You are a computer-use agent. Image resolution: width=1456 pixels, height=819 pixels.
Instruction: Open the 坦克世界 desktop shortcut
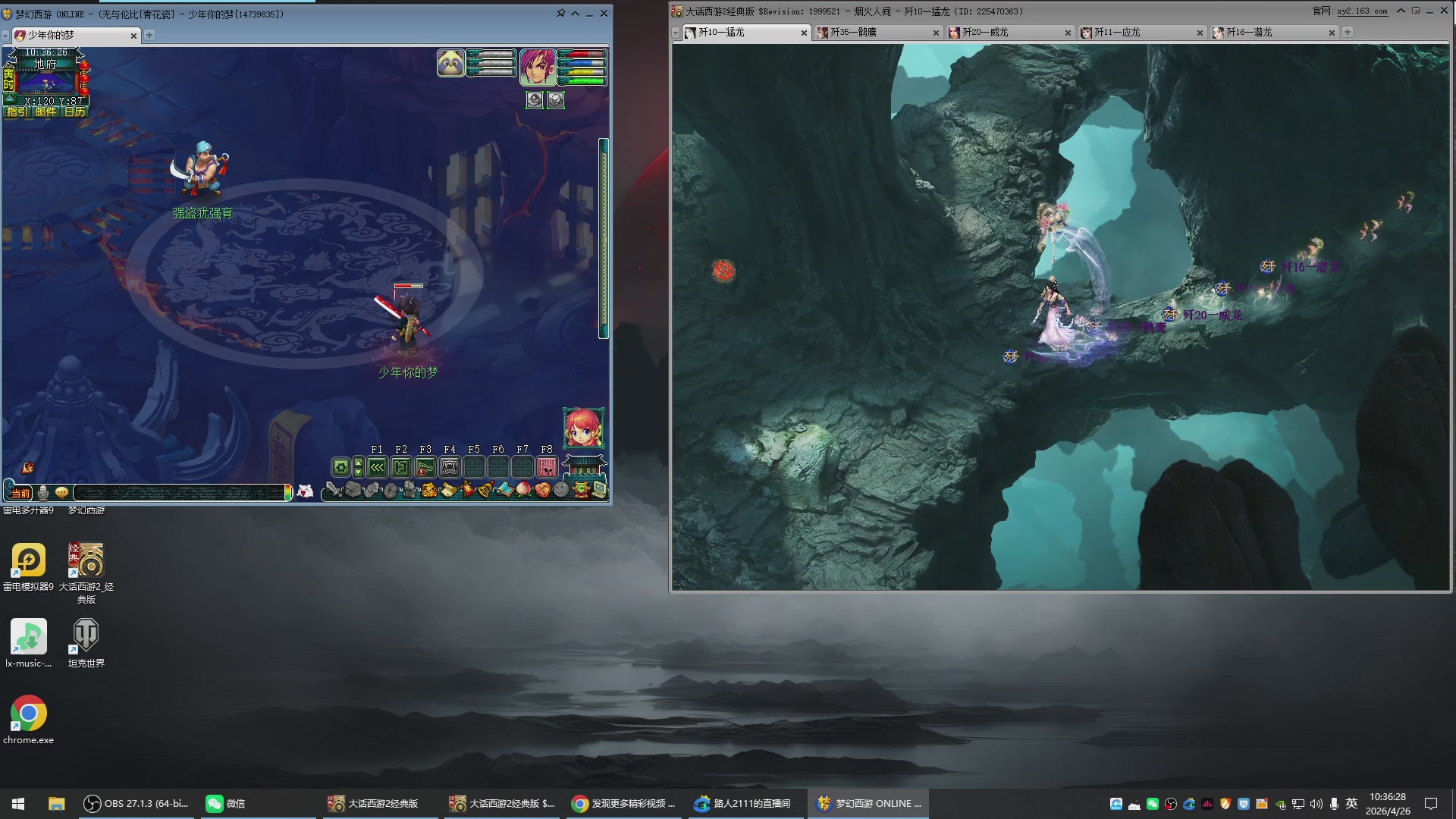pos(86,643)
